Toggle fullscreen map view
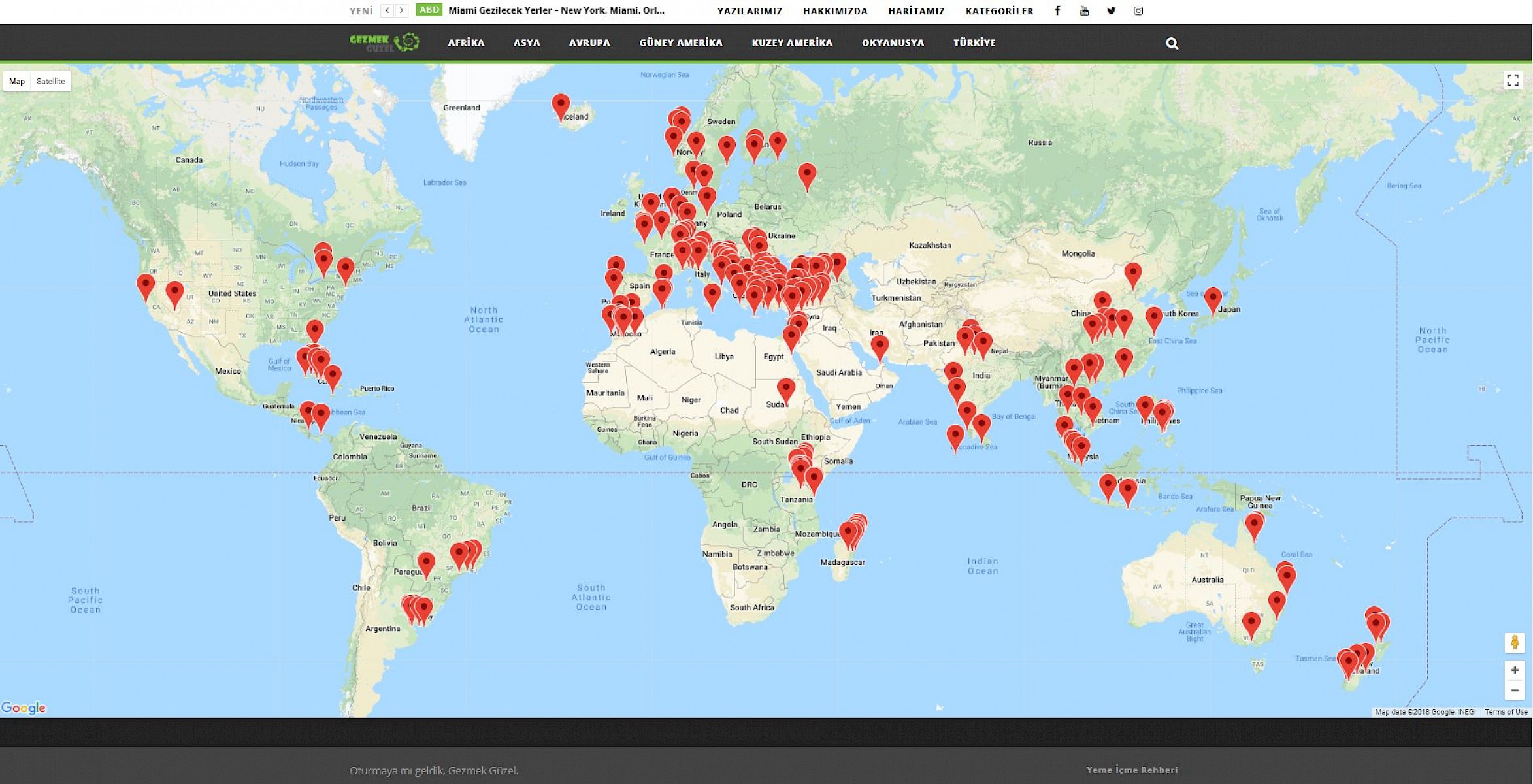The image size is (1533, 784). [x=1513, y=80]
